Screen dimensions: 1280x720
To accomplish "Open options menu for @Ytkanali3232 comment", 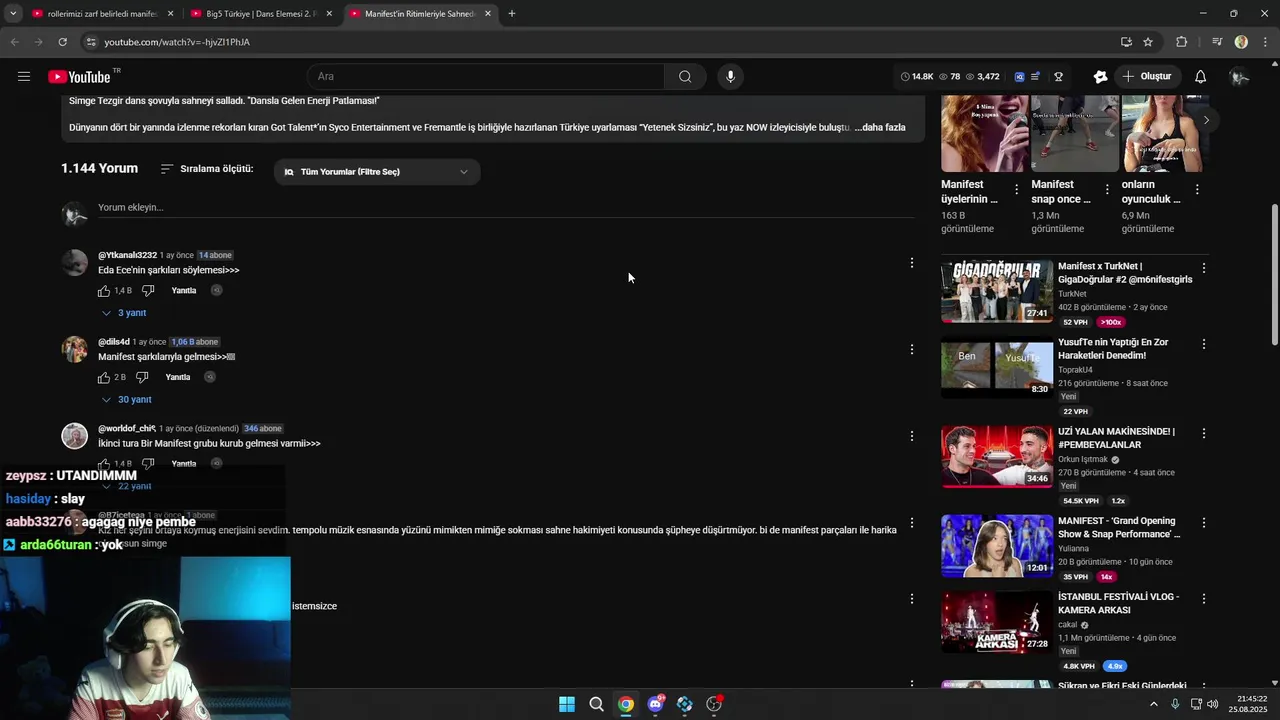I will point(911,263).
